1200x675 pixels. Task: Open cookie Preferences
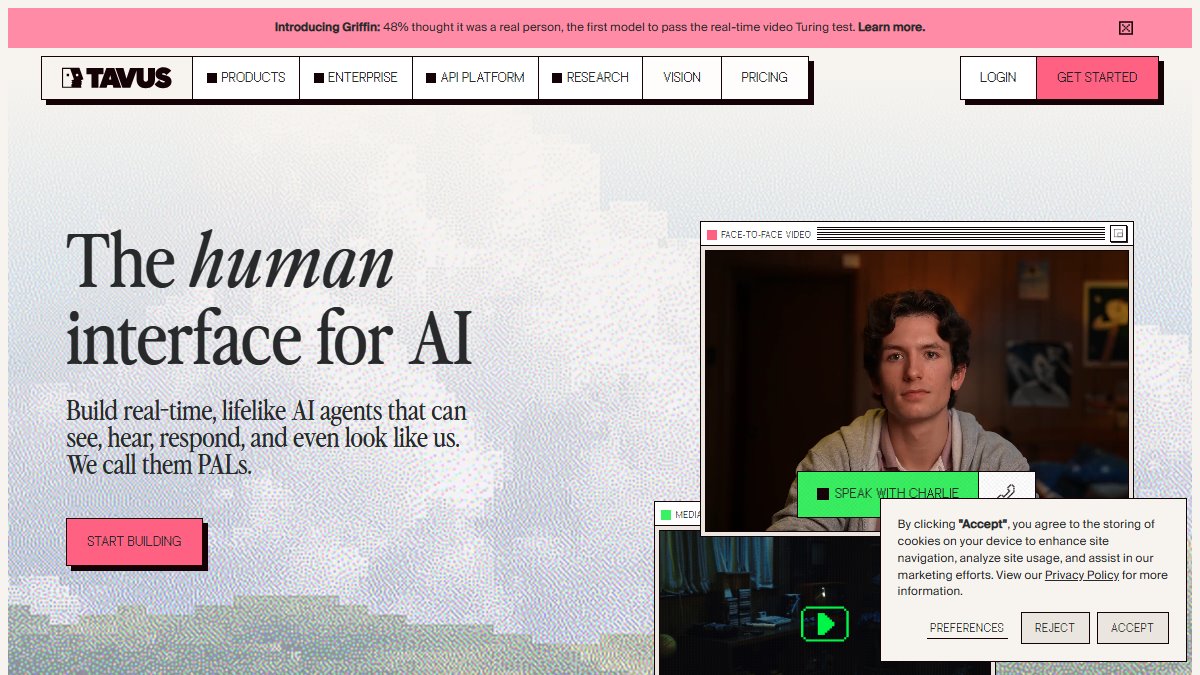pos(967,628)
